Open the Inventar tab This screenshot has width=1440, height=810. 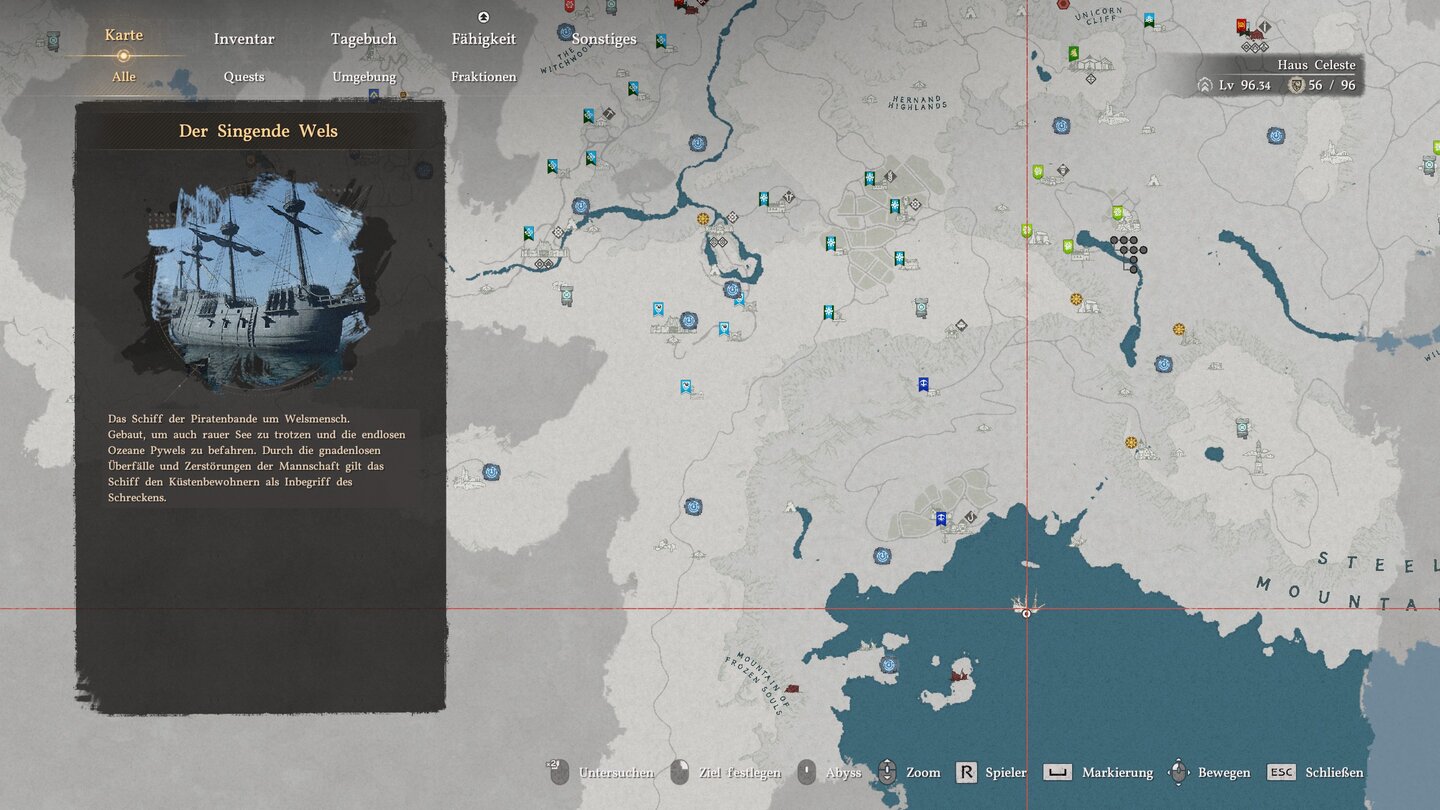[244, 39]
